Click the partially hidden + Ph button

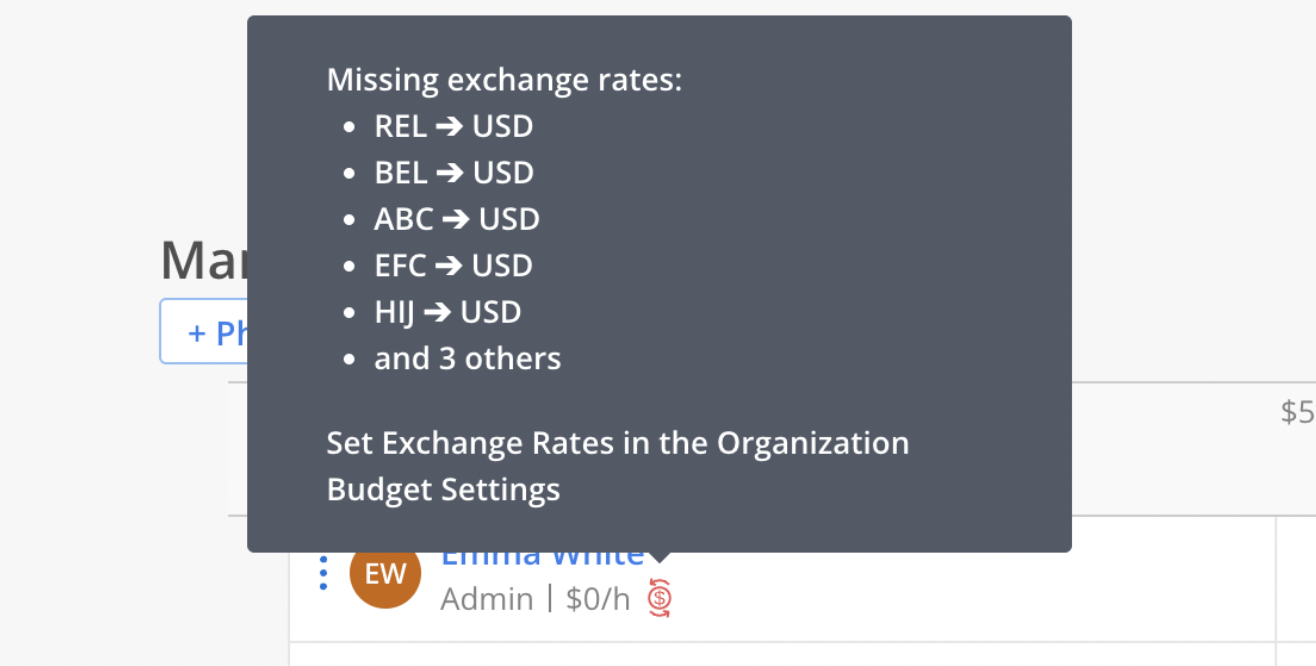[204, 331]
